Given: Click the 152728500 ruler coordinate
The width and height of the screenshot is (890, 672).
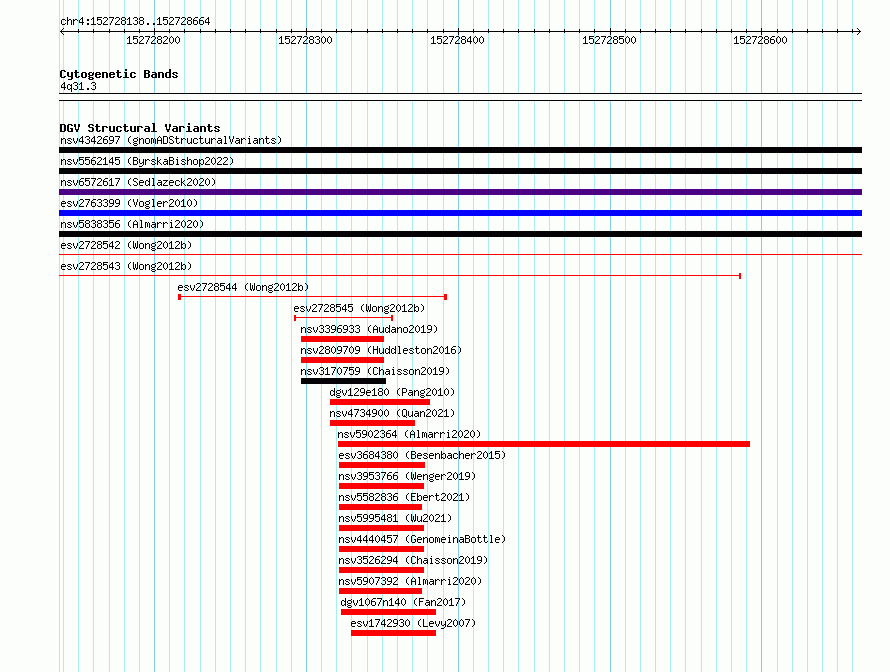Looking at the screenshot, I should (x=610, y=40).
